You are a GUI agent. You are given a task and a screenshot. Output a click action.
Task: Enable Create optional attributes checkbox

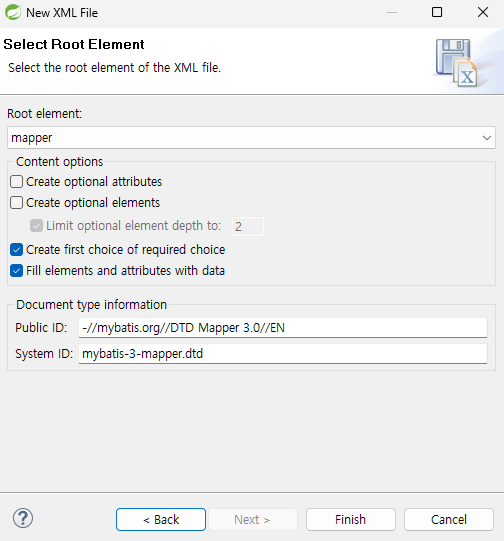pos(17,181)
